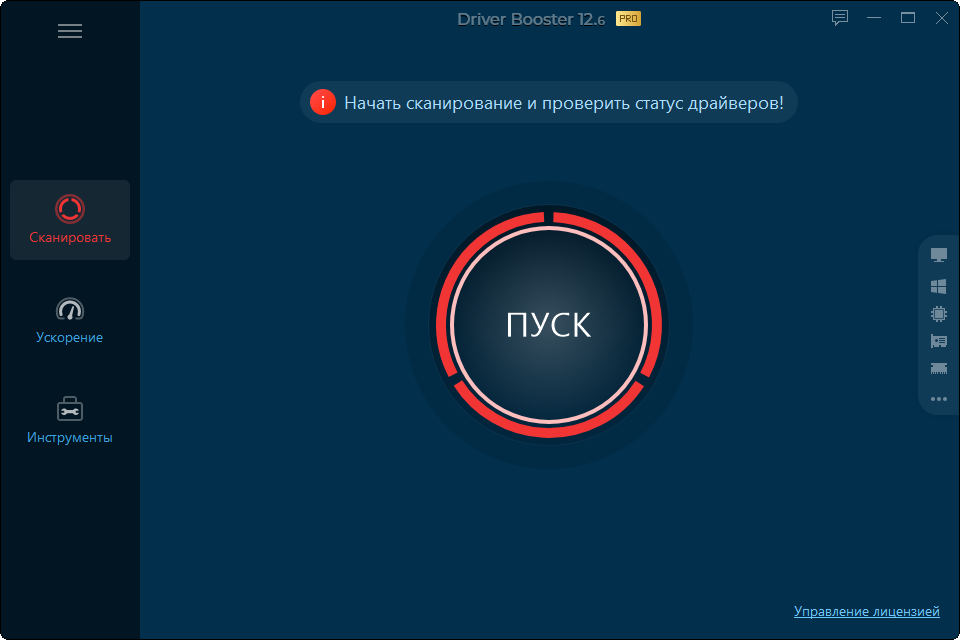The image size is (960, 640).
Task: Minimize the Driver Booster window
Action: tap(874, 18)
